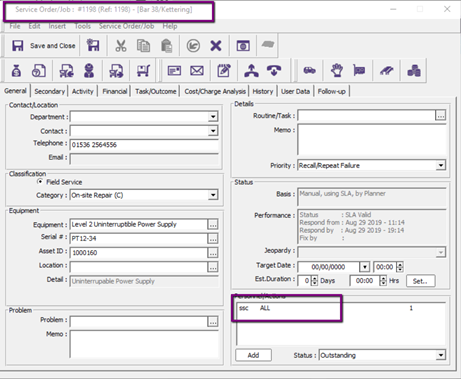461x379 pixels.
Task: Open the Priority dropdown
Action: (x=441, y=165)
